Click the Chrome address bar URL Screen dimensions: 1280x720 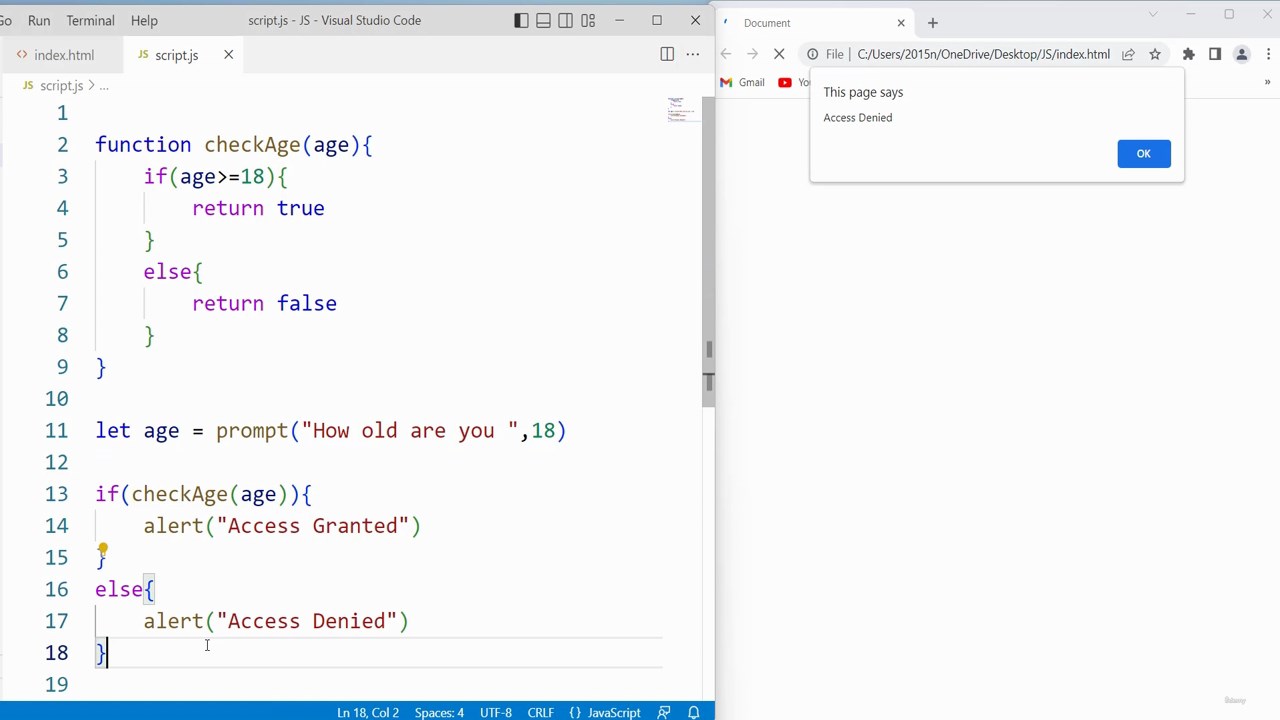[983, 54]
